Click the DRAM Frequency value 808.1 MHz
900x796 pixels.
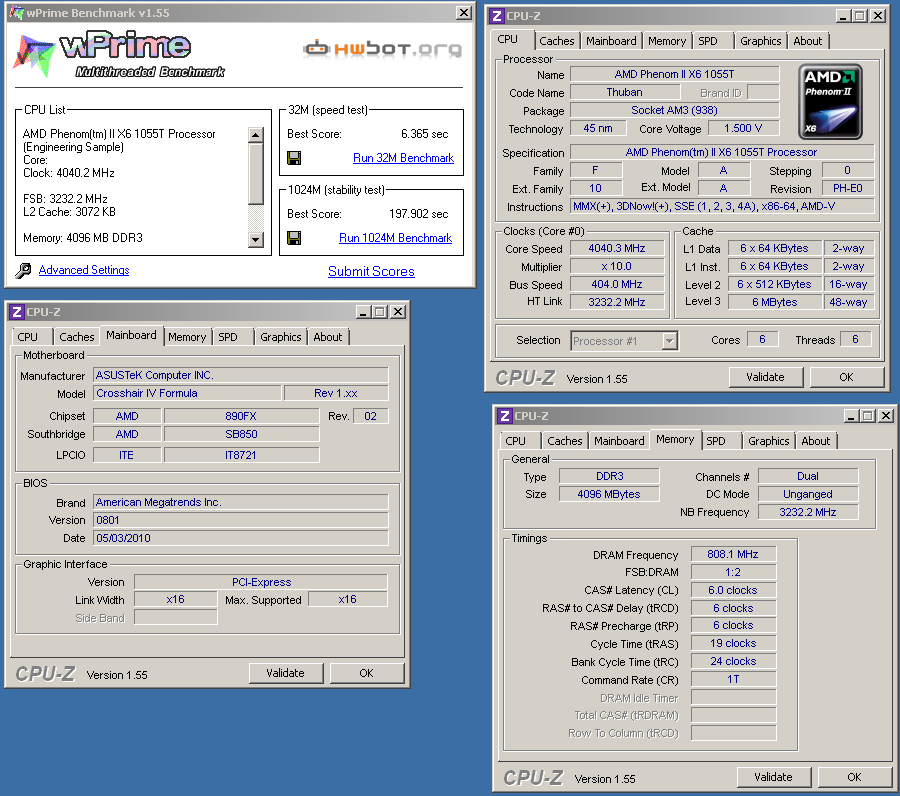point(733,554)
